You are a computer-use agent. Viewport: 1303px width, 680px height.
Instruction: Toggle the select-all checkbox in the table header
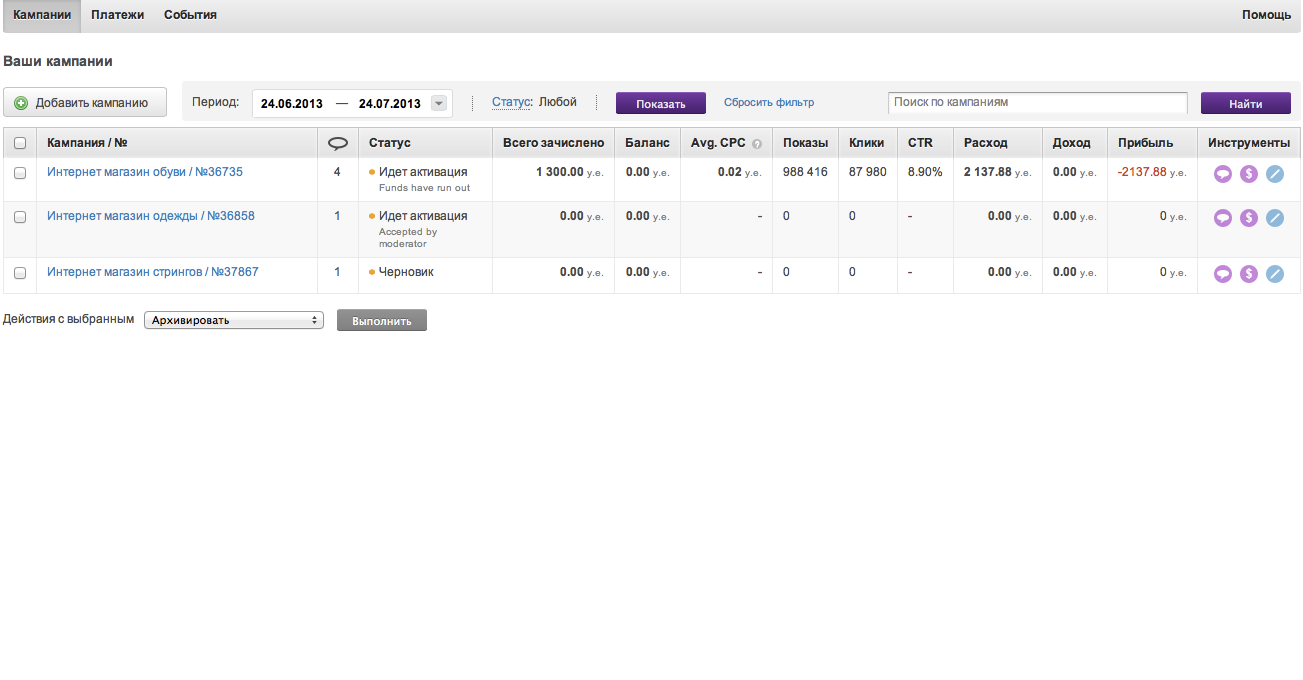coord(20,144)
